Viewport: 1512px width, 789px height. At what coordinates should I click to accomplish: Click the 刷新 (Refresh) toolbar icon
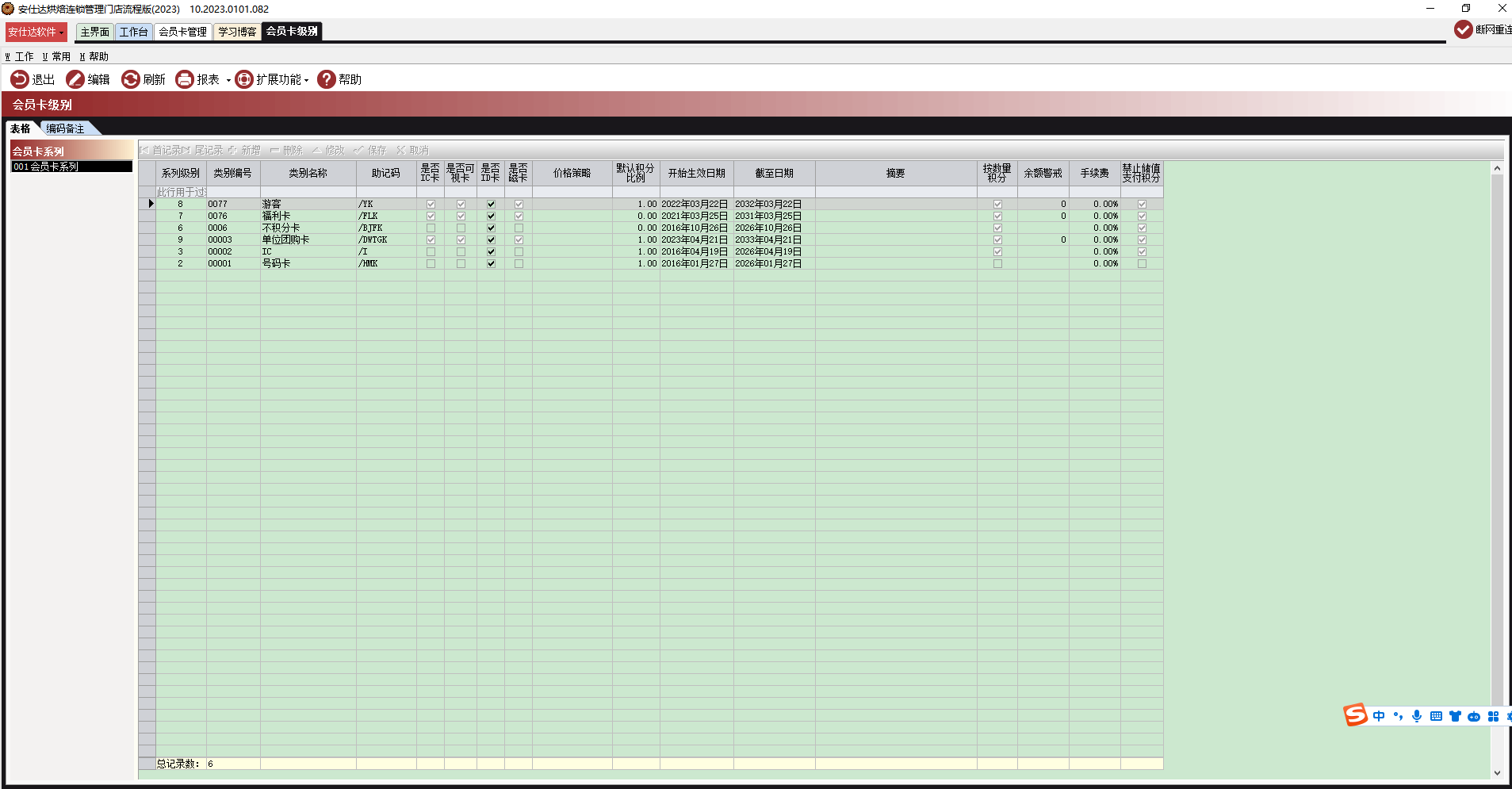[x=131, y=79]
